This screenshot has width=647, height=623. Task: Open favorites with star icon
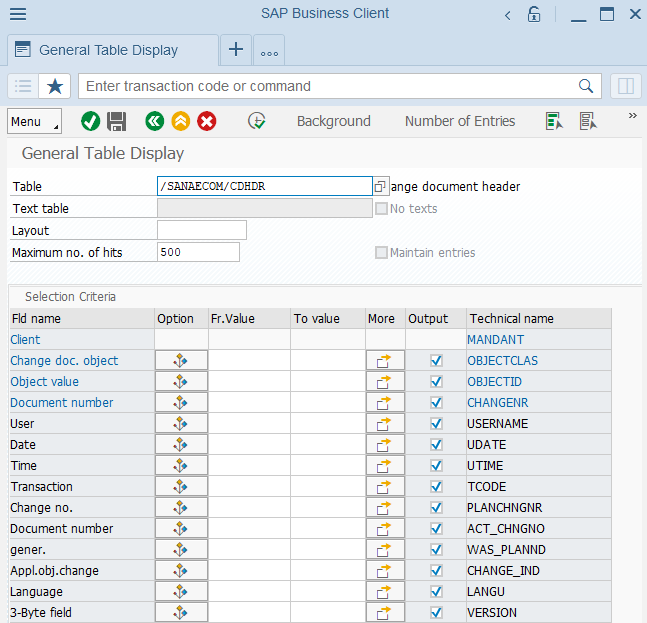click(x=54, y=86)
